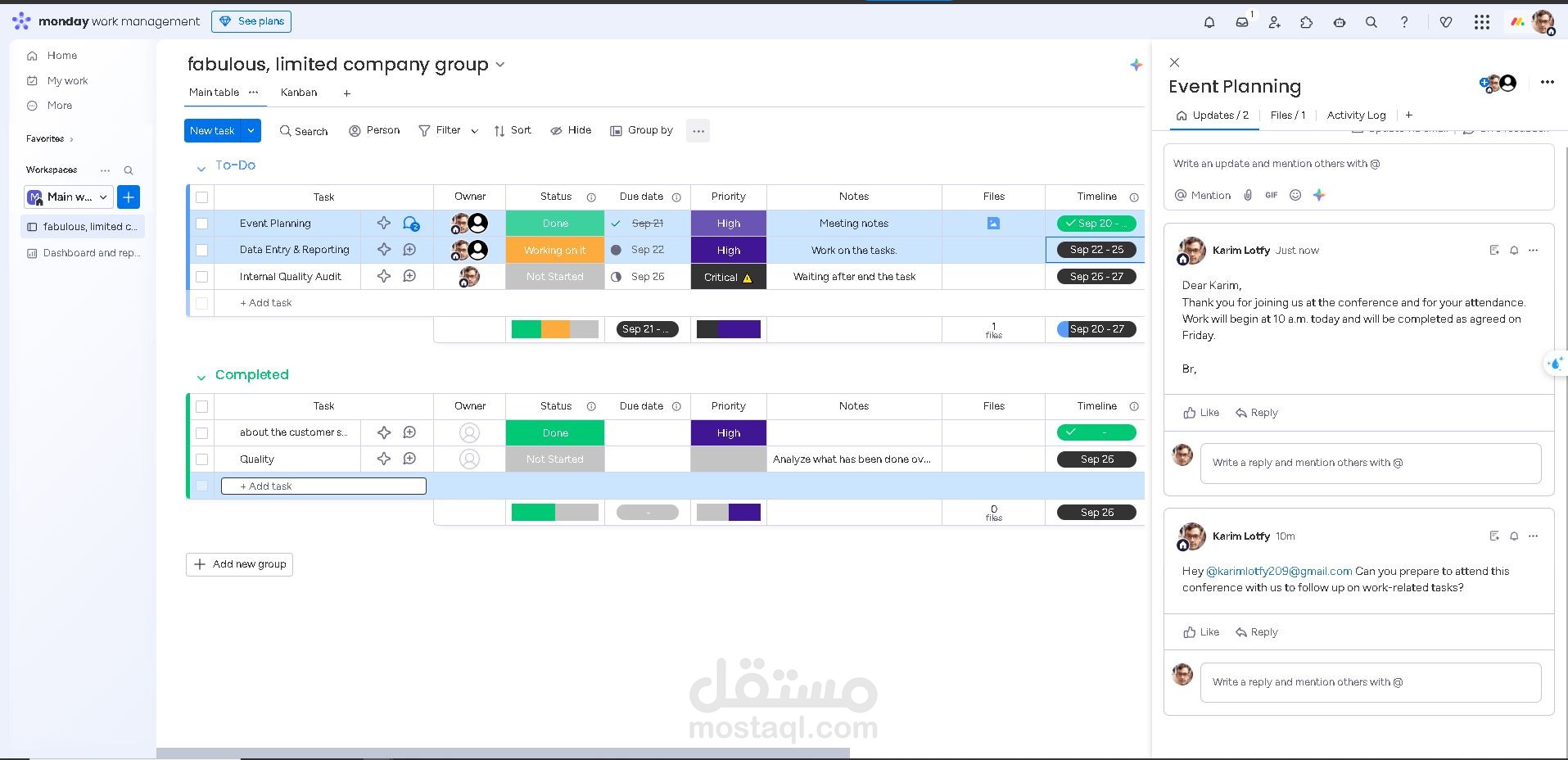This screenshot has height=760, width=1568.
Task: Add new workspace item plus button
Action: pyautogui.click(x=129, y=197)
